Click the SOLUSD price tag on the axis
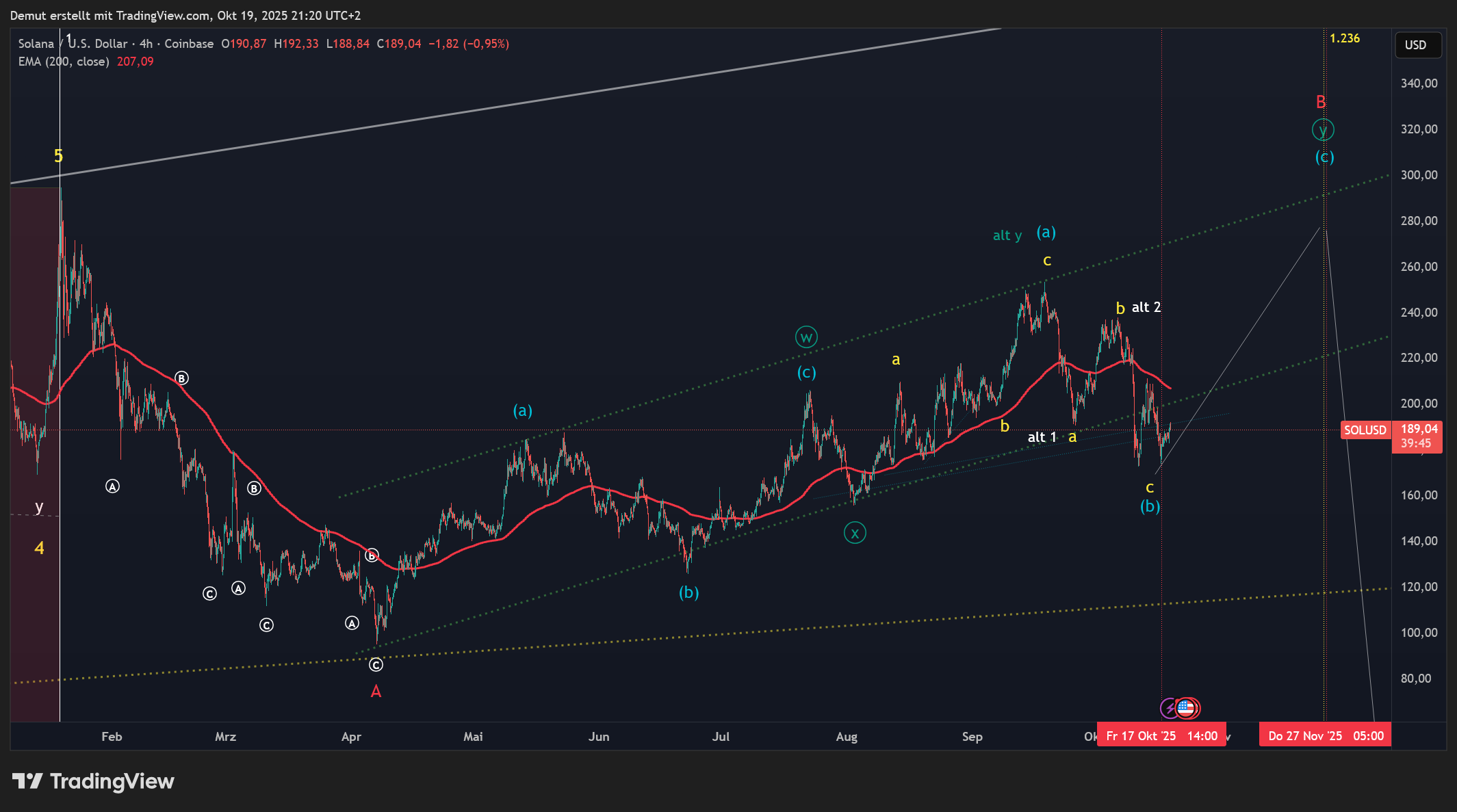The height and width of the screenshot is (812, 1457). click(1365, 430)
